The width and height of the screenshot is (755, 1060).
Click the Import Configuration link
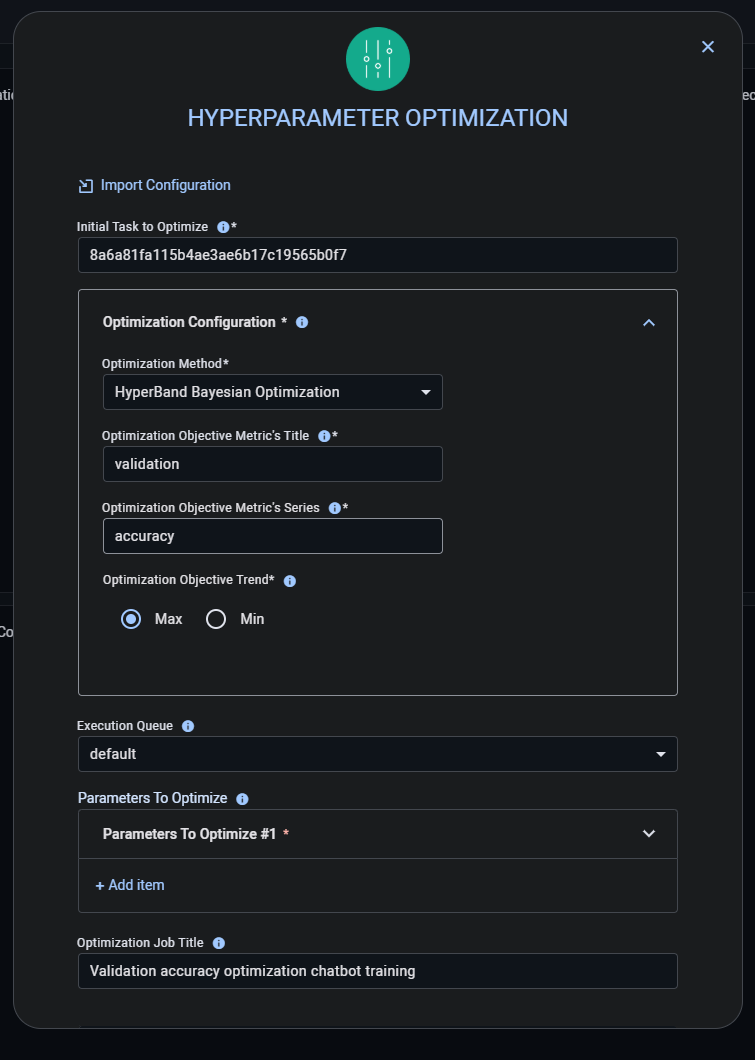coord(154,185)
